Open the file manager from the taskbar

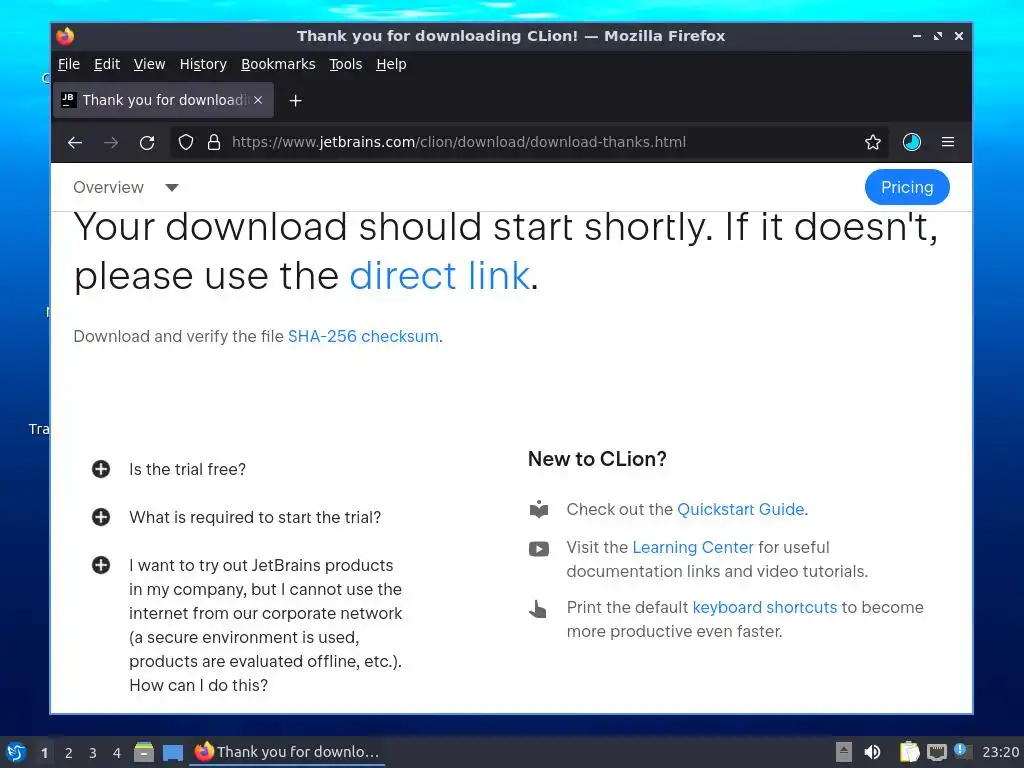pyautogui.click(x=144, y=752)
